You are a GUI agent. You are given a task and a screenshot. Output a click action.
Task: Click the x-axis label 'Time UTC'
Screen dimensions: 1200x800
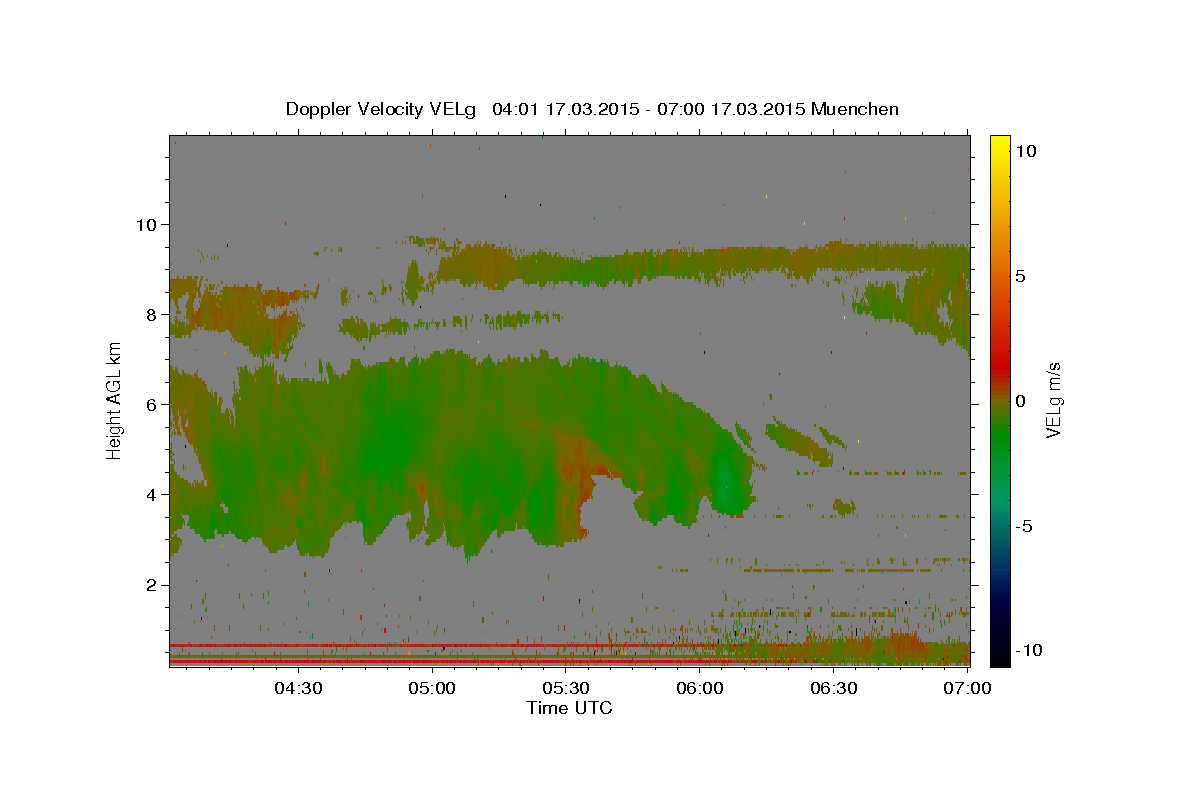[569, 708]
